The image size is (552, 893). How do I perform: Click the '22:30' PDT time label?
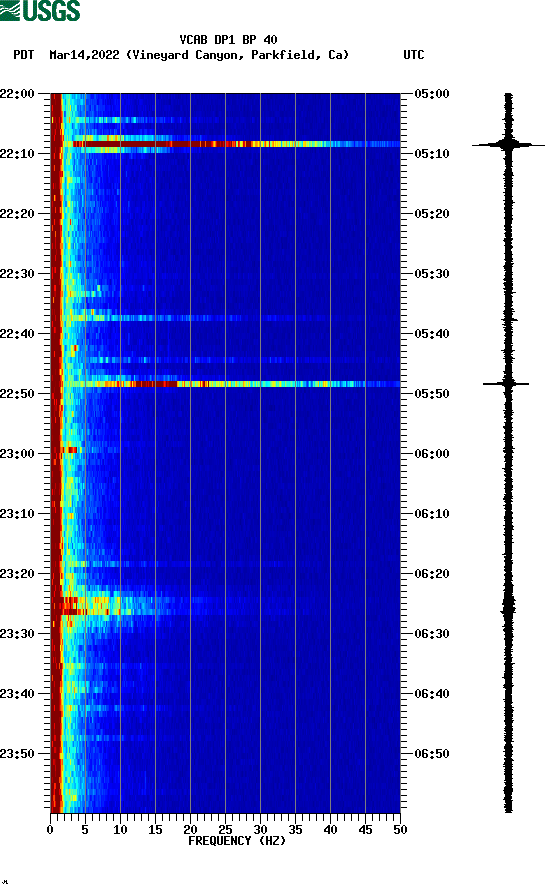18,273
